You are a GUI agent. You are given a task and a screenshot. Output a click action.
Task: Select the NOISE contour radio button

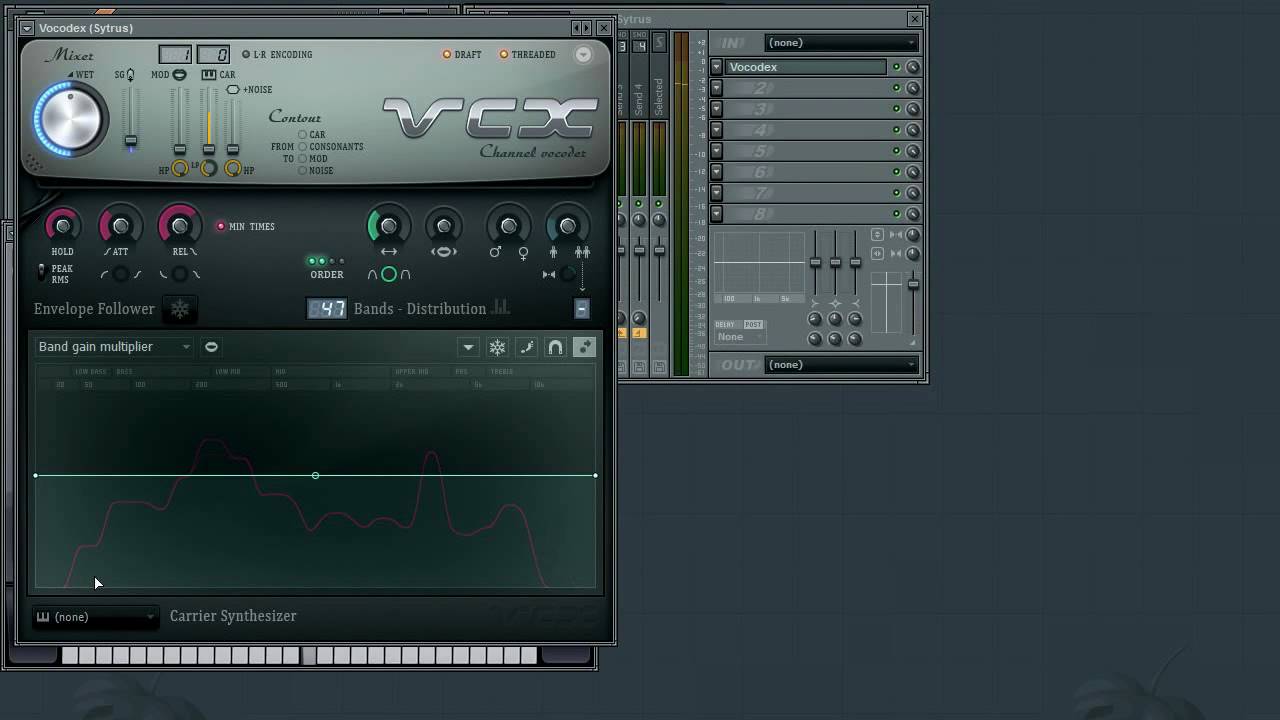(x=302, y=171)
